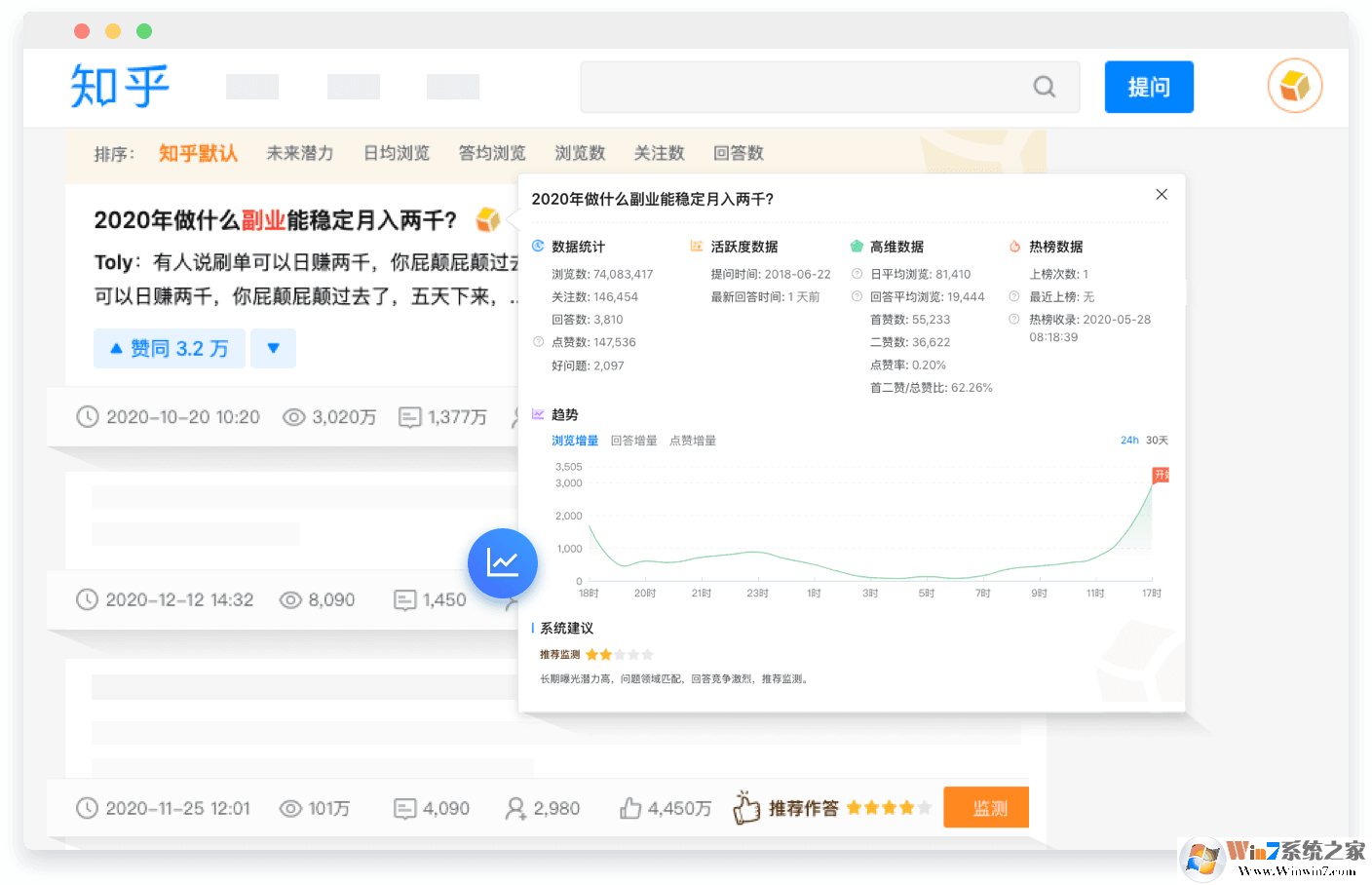
Task: Click the blue pie icon beside 数据统计
Action: coord(538,246)
